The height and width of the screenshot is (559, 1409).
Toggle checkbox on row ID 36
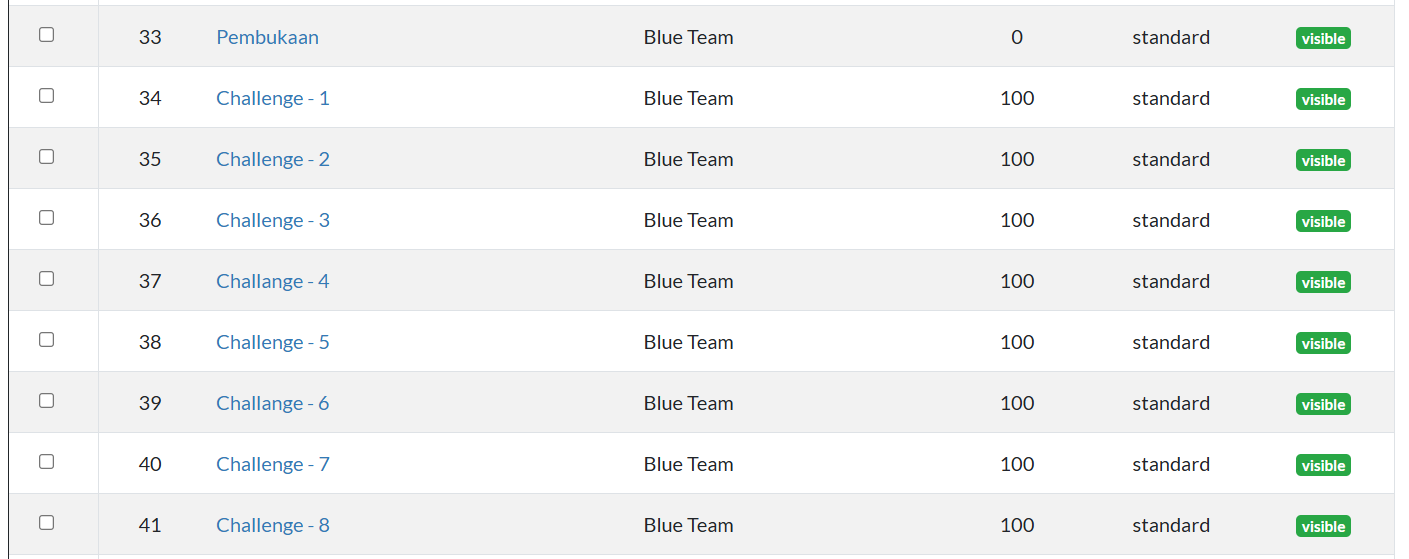click(x=46, y=218)
